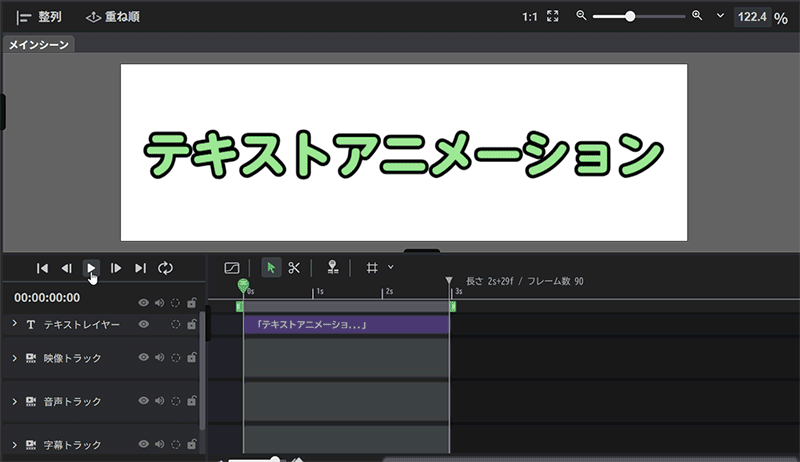Enable loop playback
Screen dimensions: 800x462
coord(166,268)
